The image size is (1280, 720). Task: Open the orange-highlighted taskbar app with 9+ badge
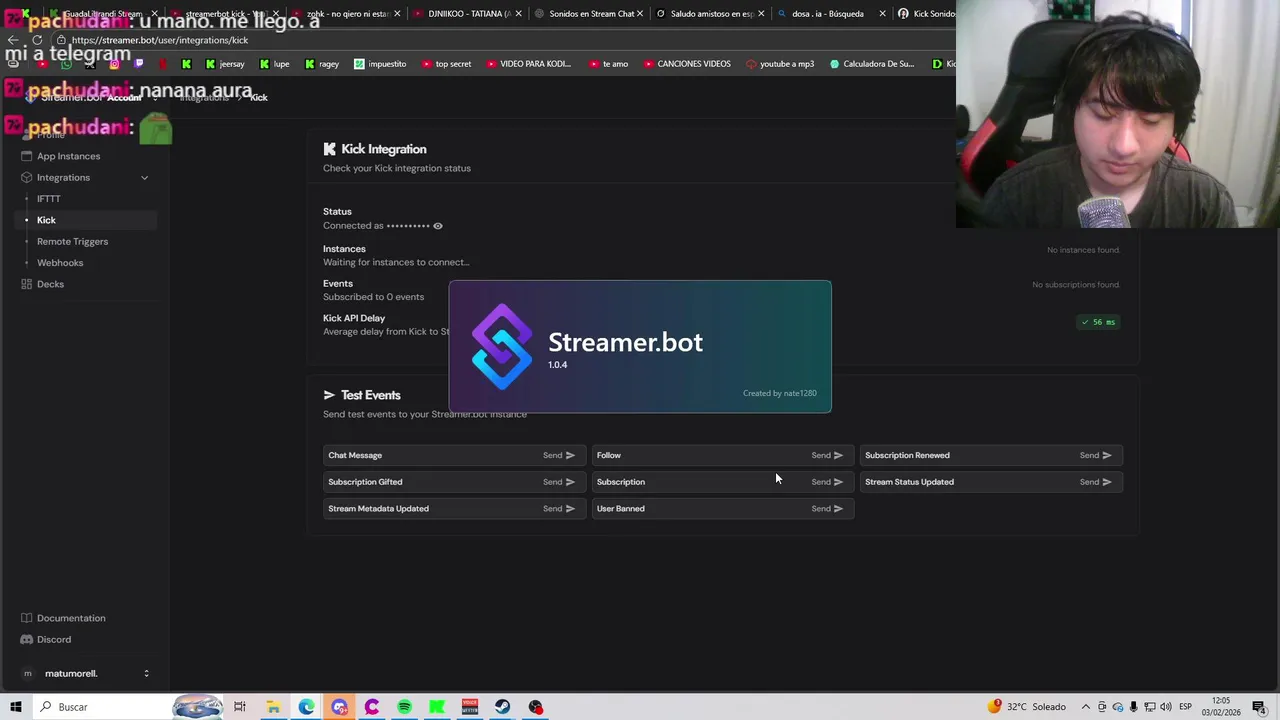(339, 707)
